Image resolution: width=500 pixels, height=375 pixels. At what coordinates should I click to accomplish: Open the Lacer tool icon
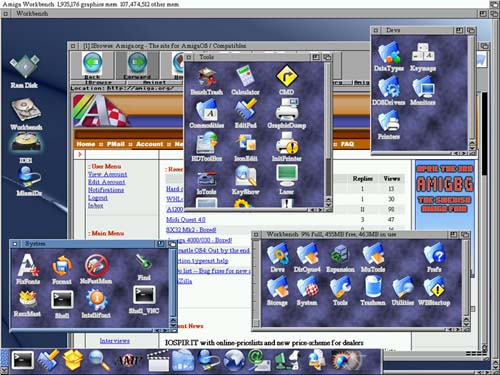(287, 180)
